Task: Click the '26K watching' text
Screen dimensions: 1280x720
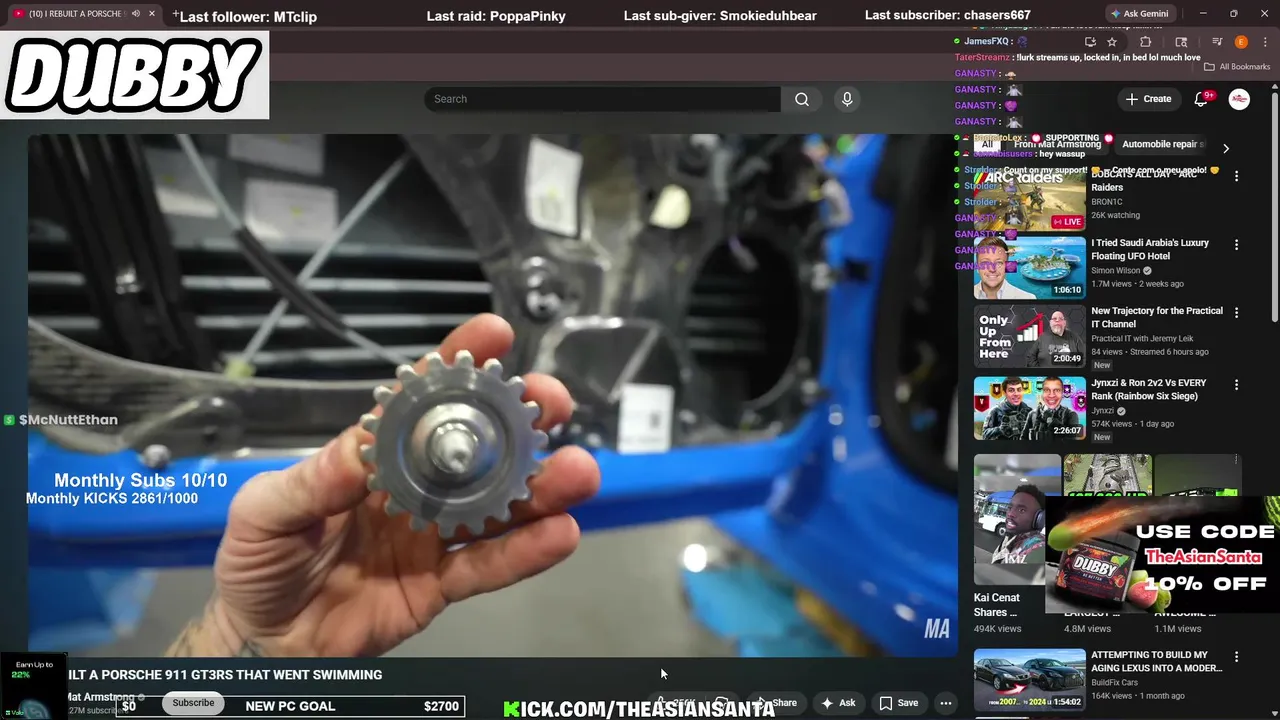Action: tap(1115, 215)
